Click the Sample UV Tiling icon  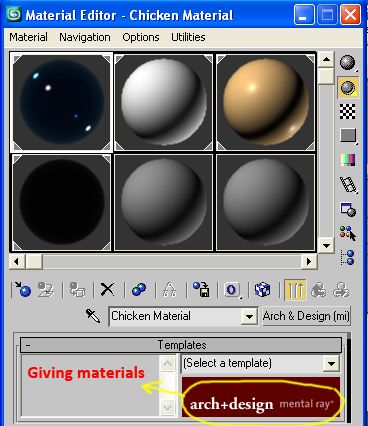pyautogui.click(x=348, y=136)
